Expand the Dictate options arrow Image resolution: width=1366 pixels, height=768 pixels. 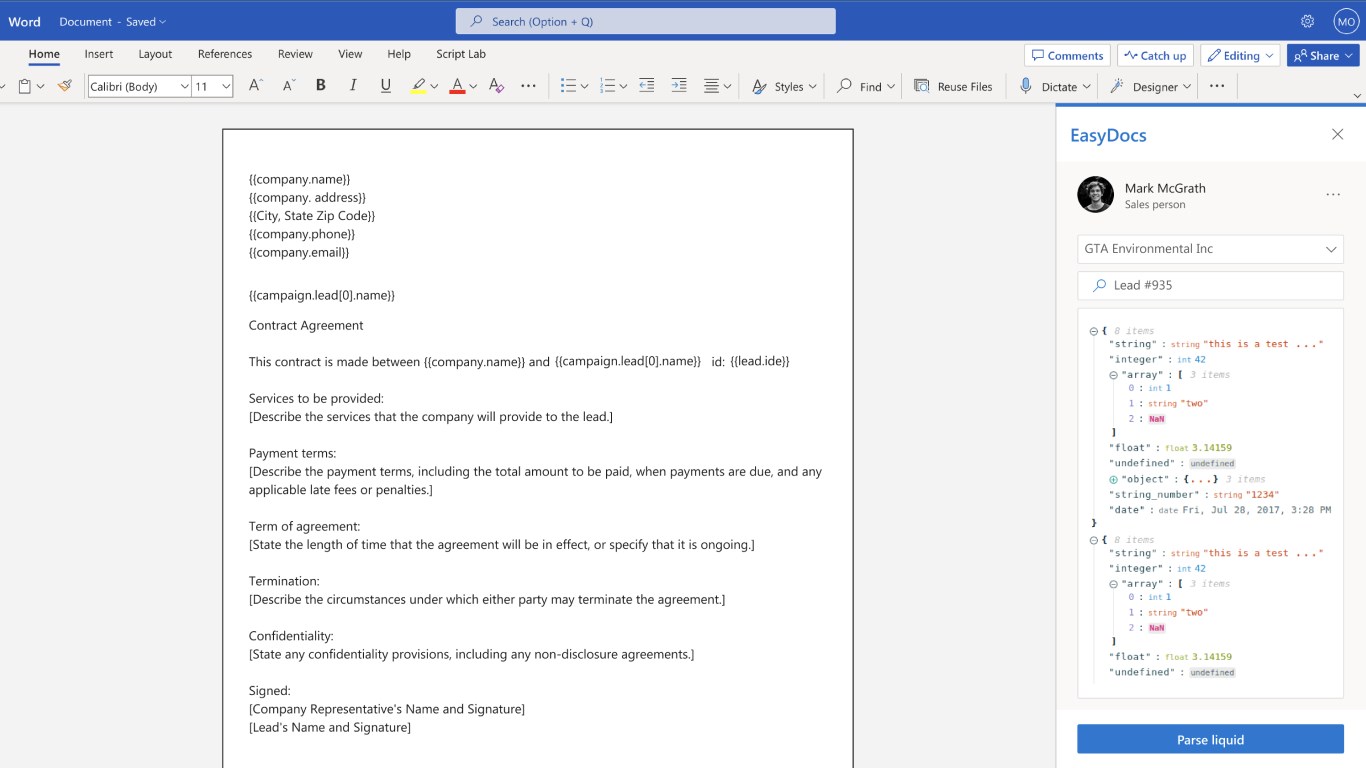tap(1087, 87)
